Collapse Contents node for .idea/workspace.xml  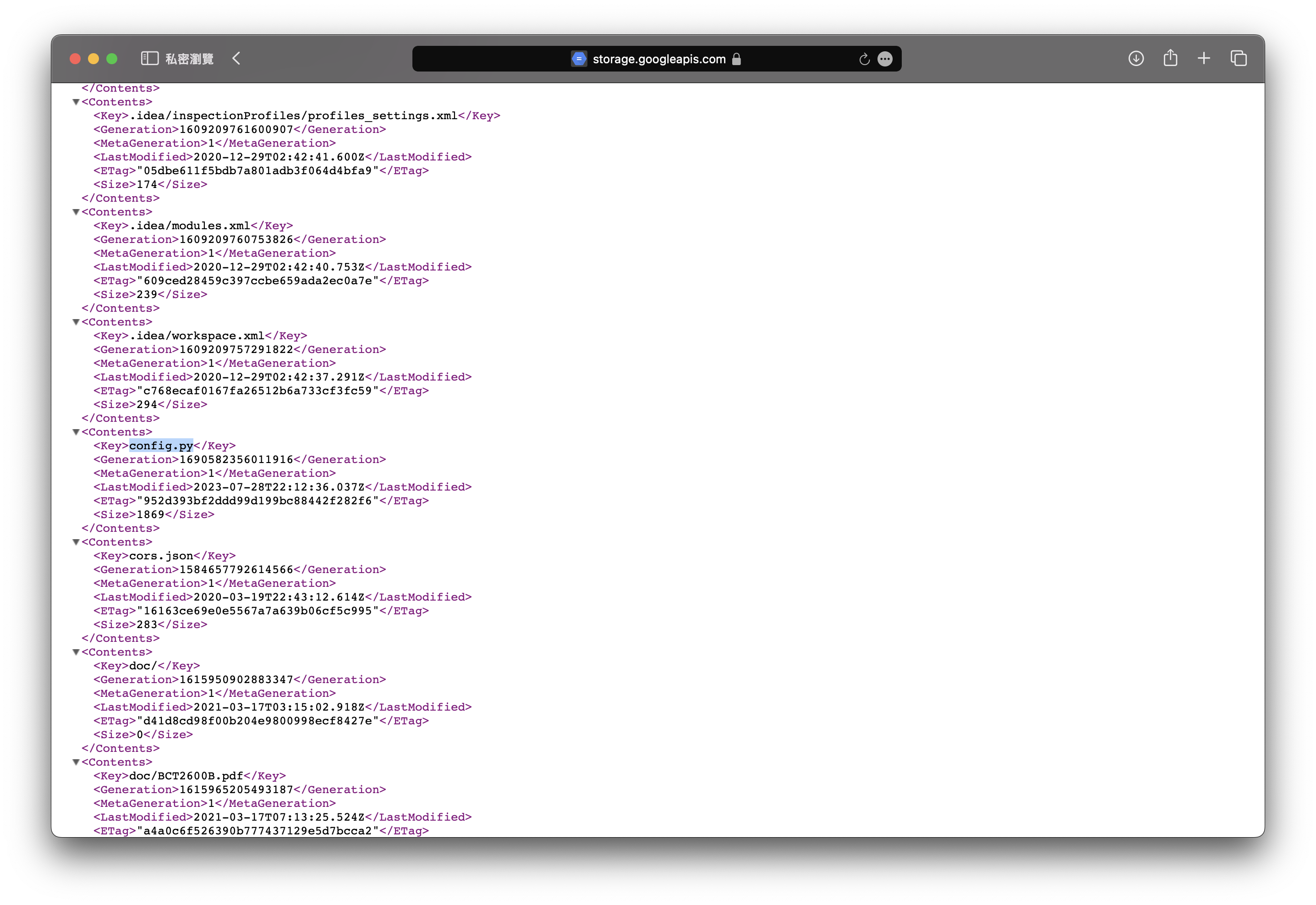[76, 322]
